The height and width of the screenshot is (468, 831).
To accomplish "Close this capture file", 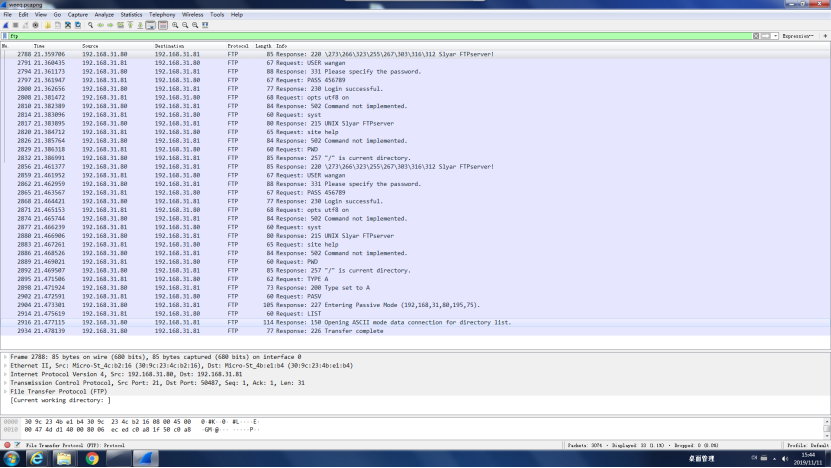I will tap(68, 25).
